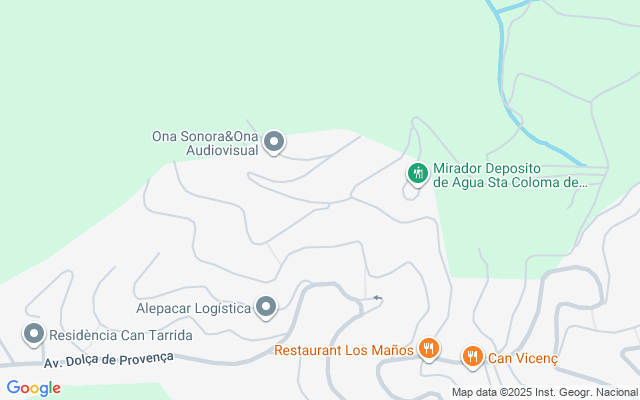Click the Map data ©2025 attribution text
Viewport: 640px width, 400px height.
coord(544,392)
